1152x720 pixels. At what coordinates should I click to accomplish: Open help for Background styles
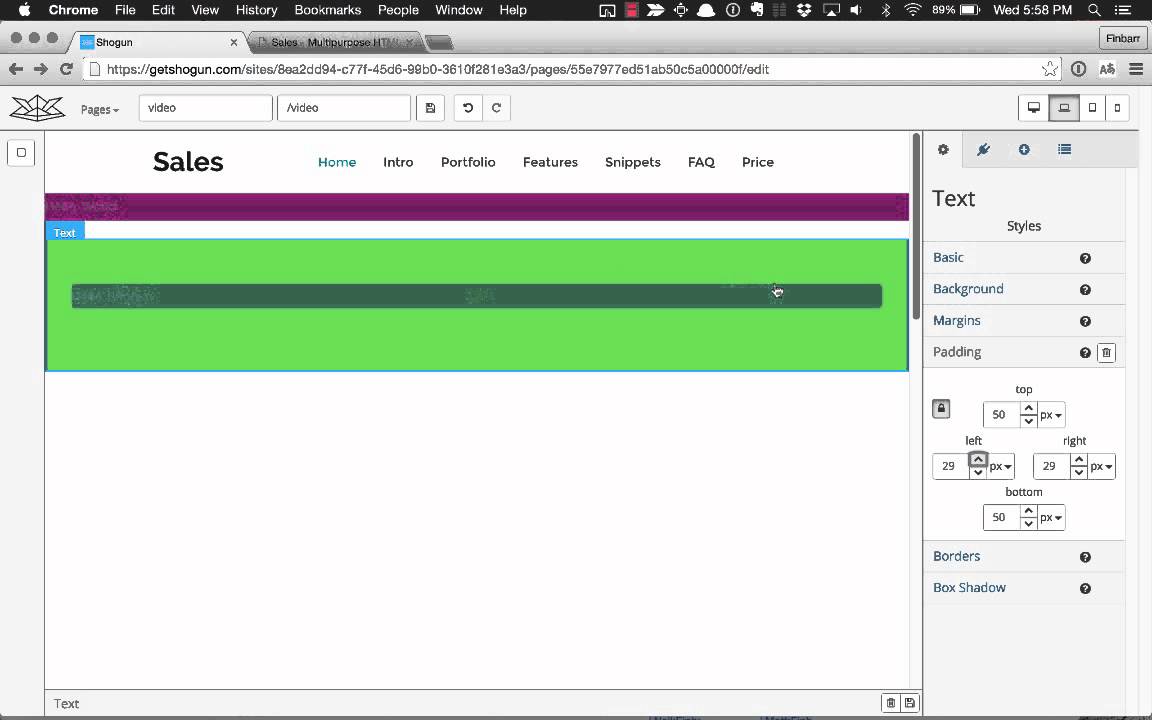tap(1085, 290)
